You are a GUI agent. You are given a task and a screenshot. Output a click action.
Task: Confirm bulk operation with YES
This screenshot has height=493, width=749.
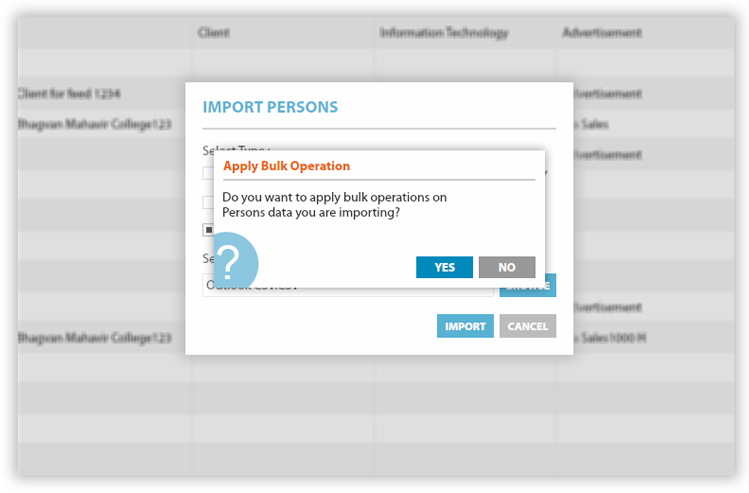(444, 267)
